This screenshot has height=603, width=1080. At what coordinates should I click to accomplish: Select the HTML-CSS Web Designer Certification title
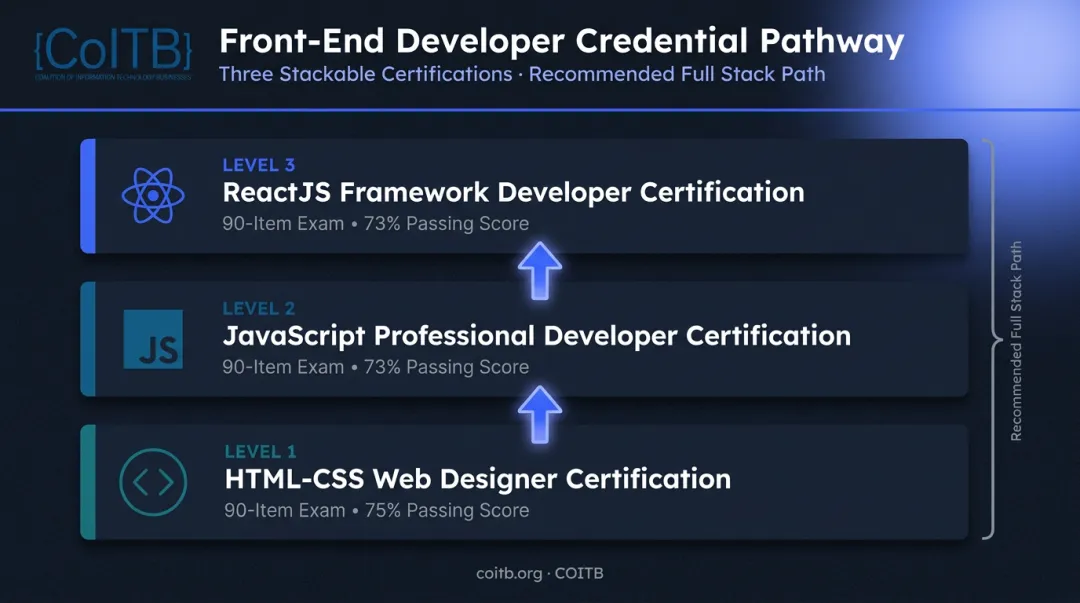tap(477, 479)
